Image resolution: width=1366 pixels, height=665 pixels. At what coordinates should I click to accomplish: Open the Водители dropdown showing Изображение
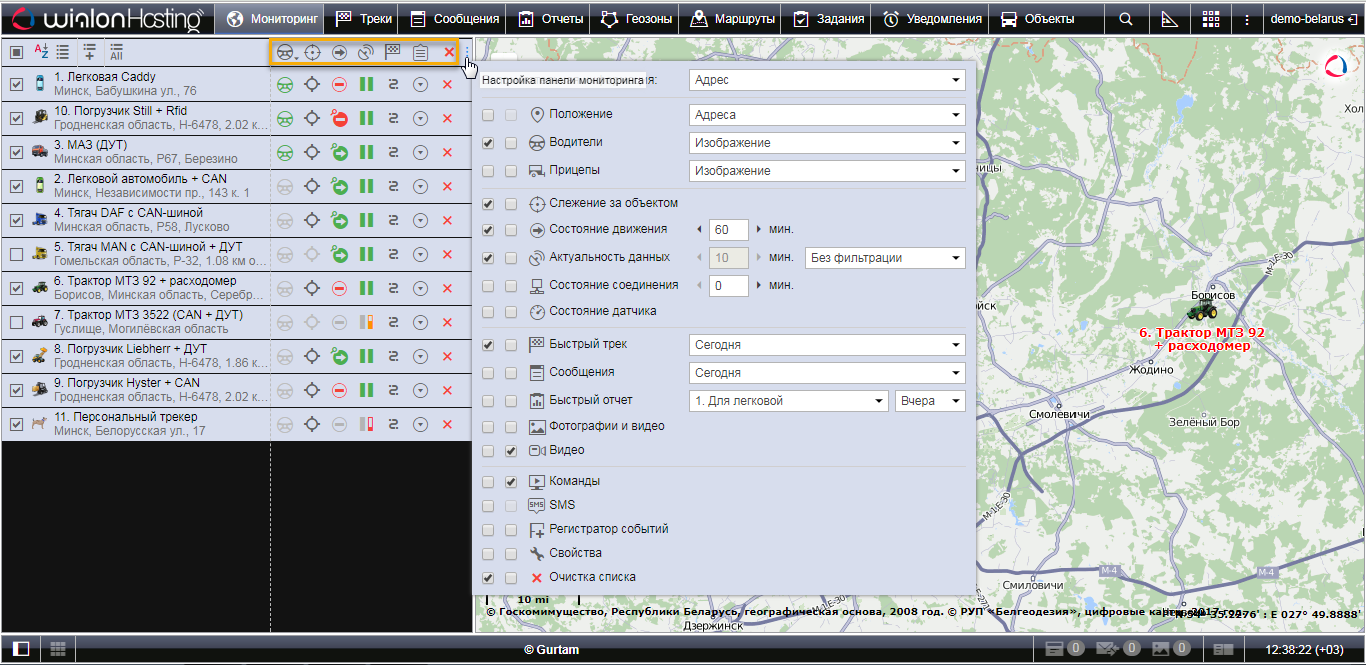(x=827, y=143)
